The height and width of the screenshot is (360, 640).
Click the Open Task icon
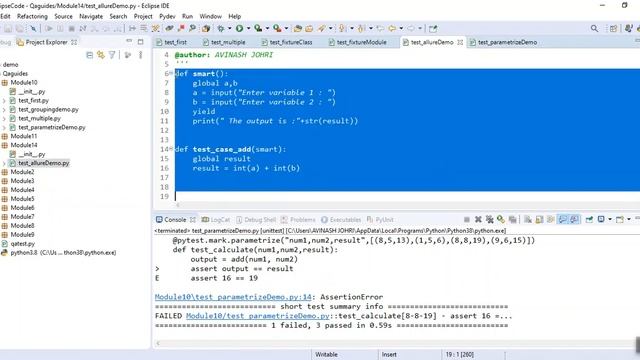[309, 29]
